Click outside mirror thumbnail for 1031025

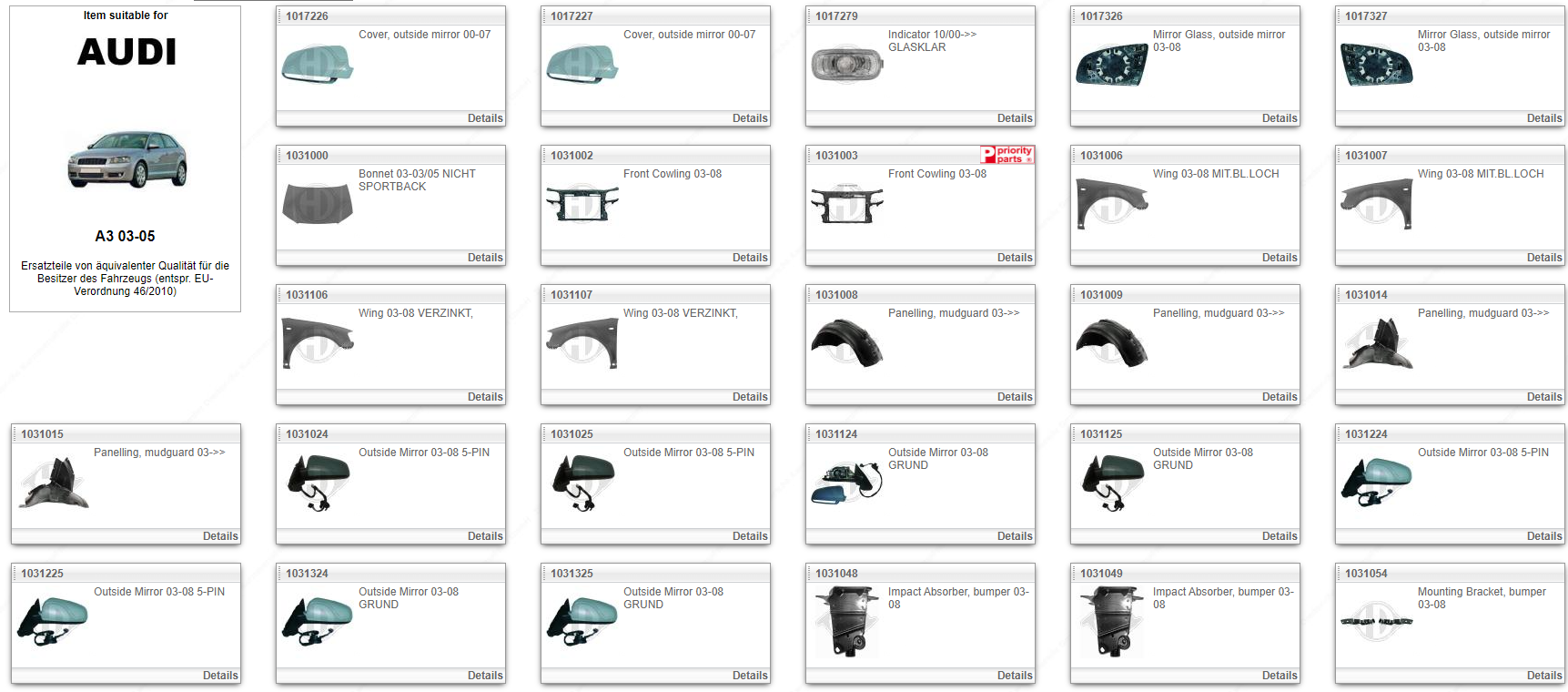point(582,483)
